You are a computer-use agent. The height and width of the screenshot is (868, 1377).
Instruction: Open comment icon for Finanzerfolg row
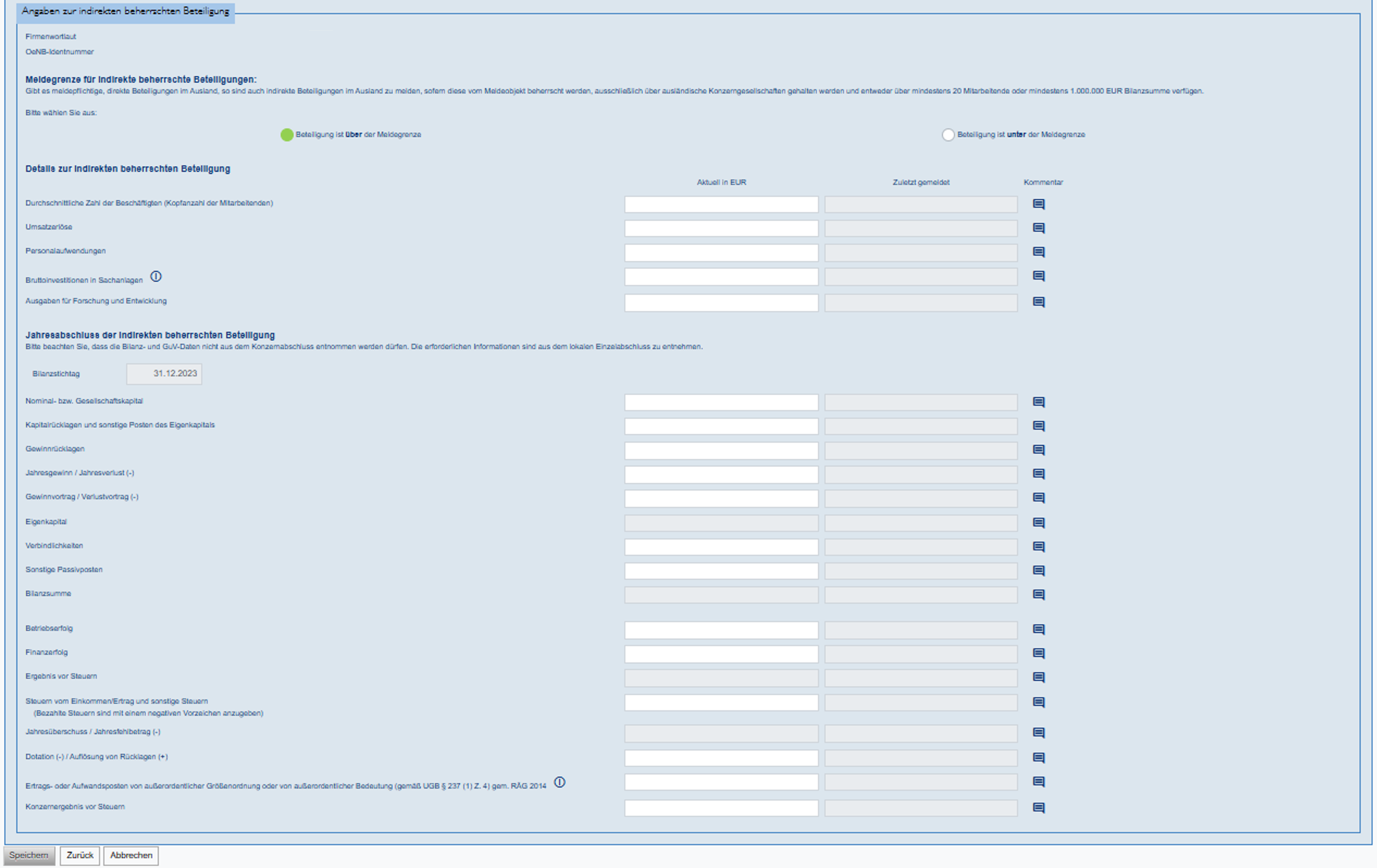point(1039,653)
